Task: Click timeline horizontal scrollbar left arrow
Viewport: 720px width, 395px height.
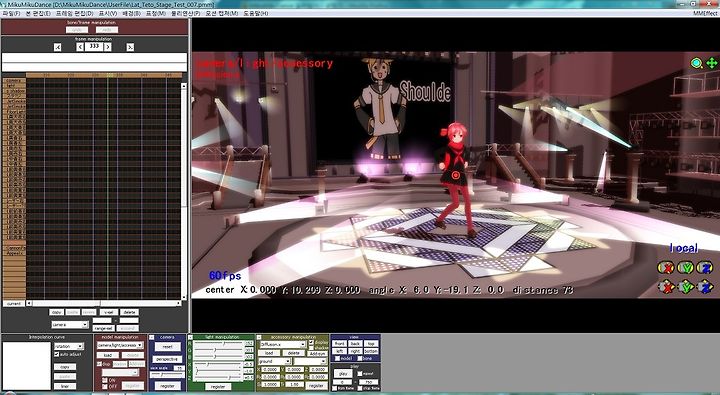Action: click(x=29, y=304)
